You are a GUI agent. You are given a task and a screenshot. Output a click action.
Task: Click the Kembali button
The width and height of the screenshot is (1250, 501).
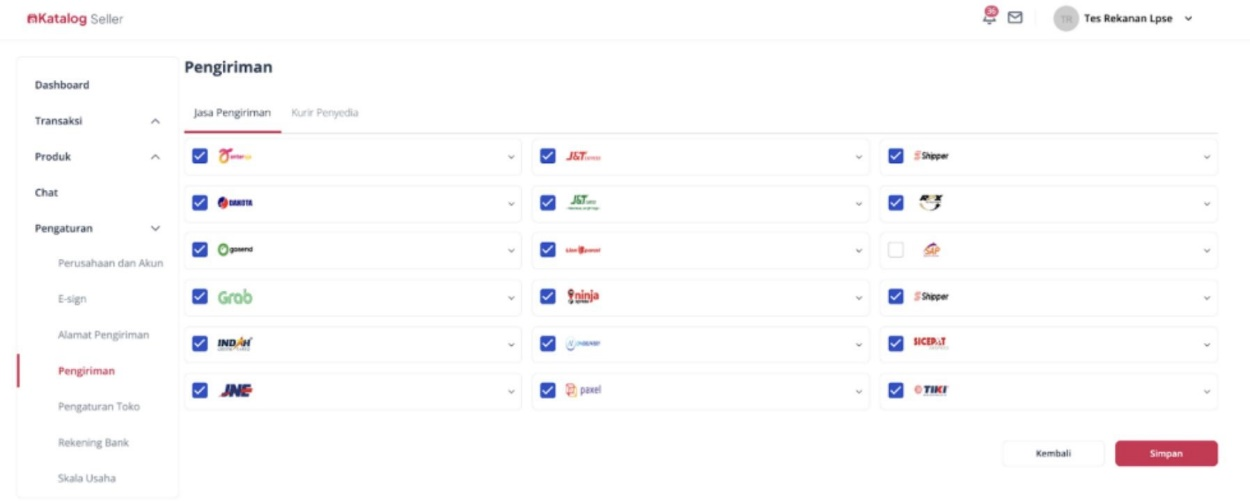pyautogui.click(x=1053, y=453)
